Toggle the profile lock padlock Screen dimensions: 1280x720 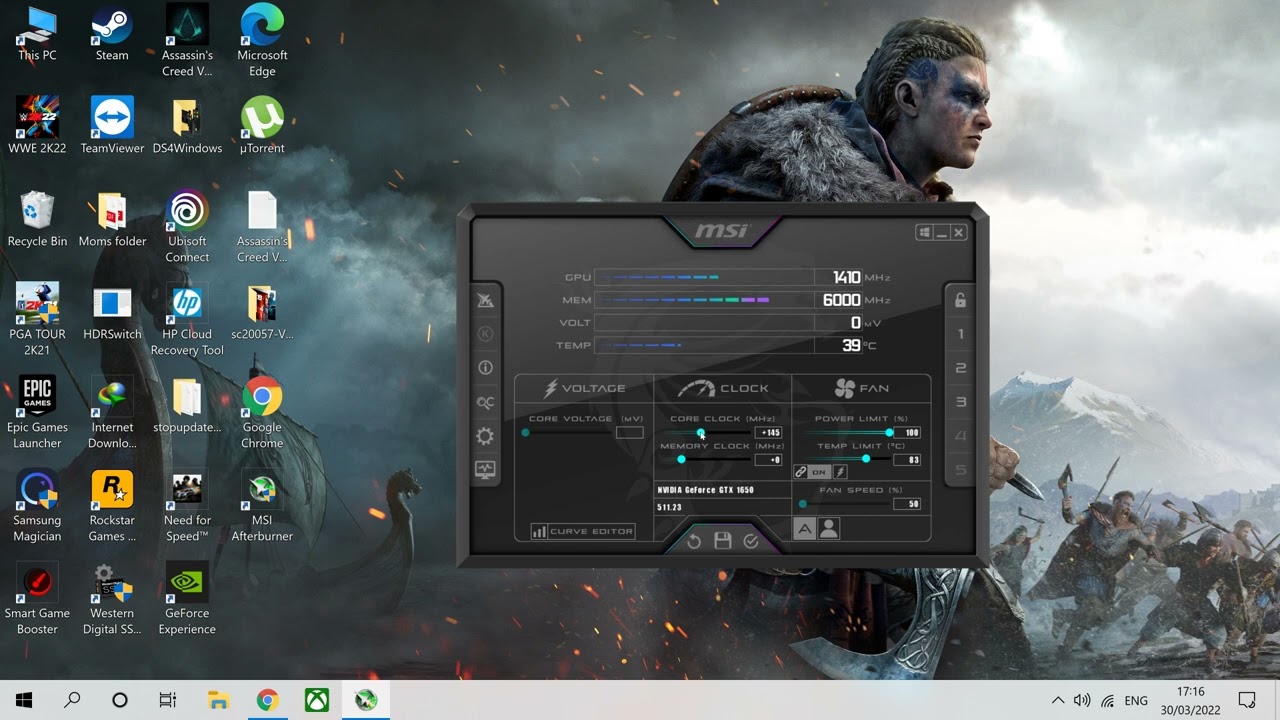tap(960, 300)
